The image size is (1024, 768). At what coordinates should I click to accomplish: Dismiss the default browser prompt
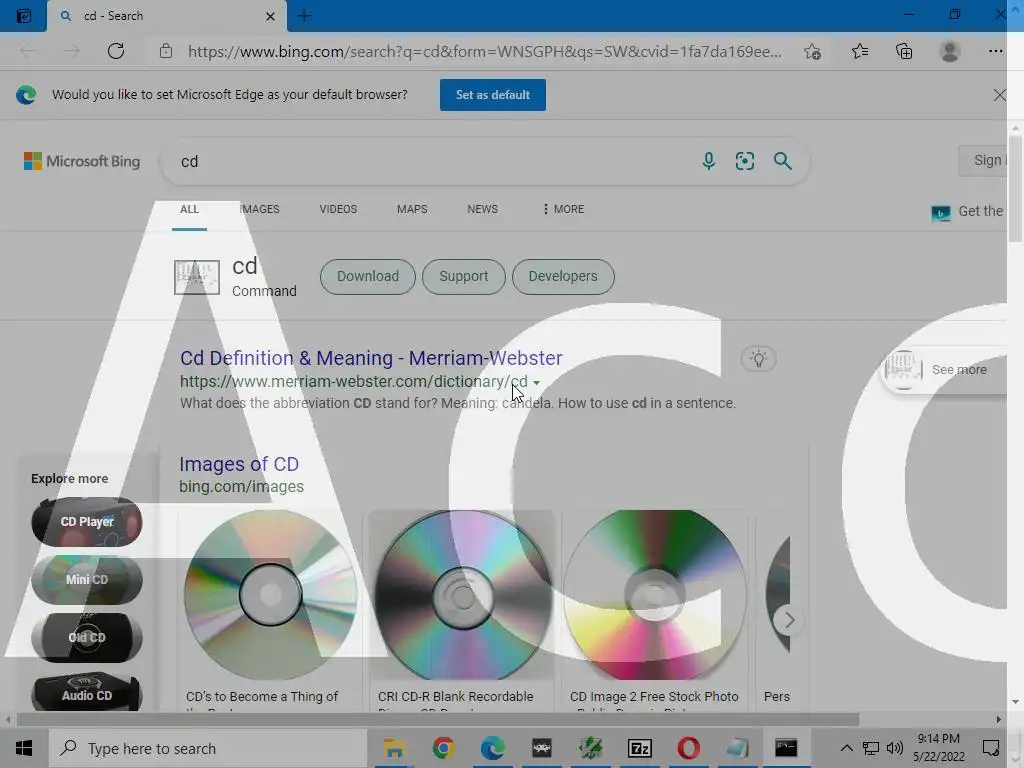999,95
